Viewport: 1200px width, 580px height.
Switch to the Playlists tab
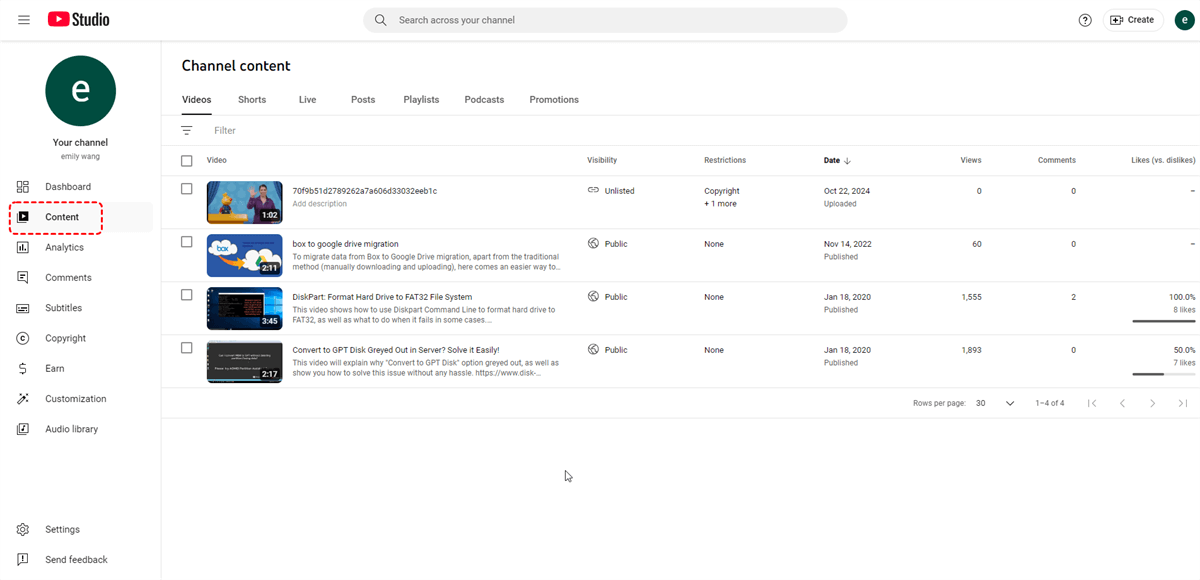coord(421,100)
